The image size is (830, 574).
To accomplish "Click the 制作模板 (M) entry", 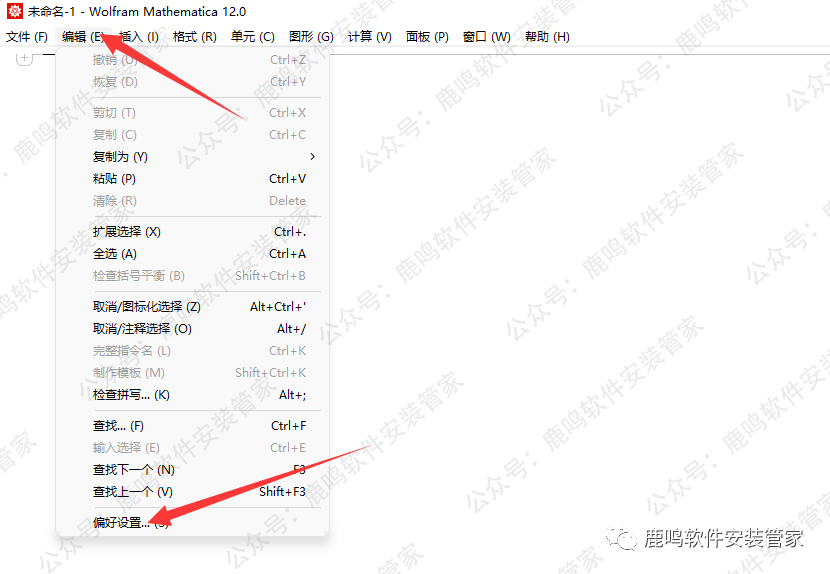I will [x=193, y=373].
